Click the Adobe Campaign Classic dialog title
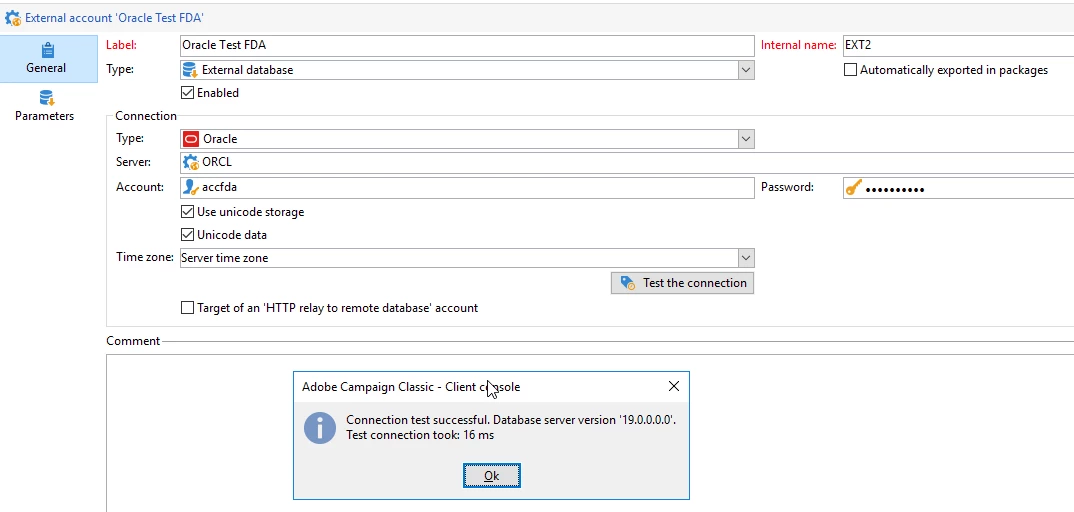Screen dimensions: 1074x512 coord(411,387)
